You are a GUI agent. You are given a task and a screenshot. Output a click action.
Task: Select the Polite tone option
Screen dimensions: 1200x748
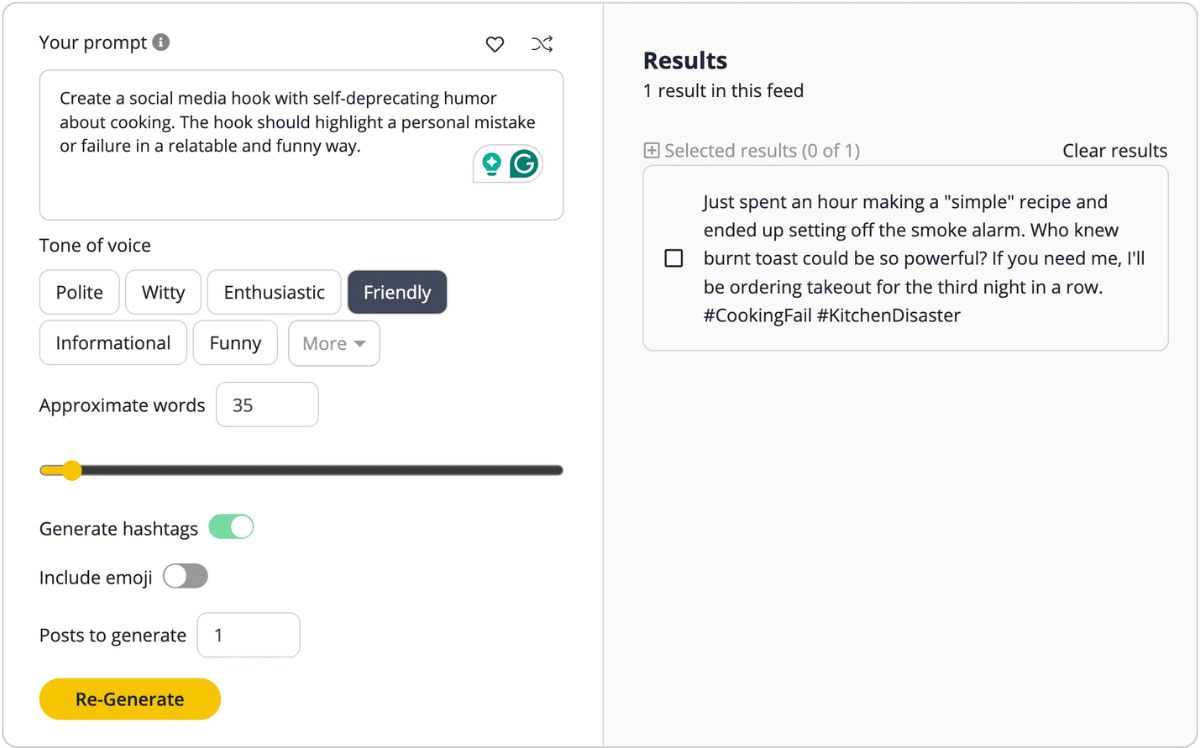(x=79, y=292)
